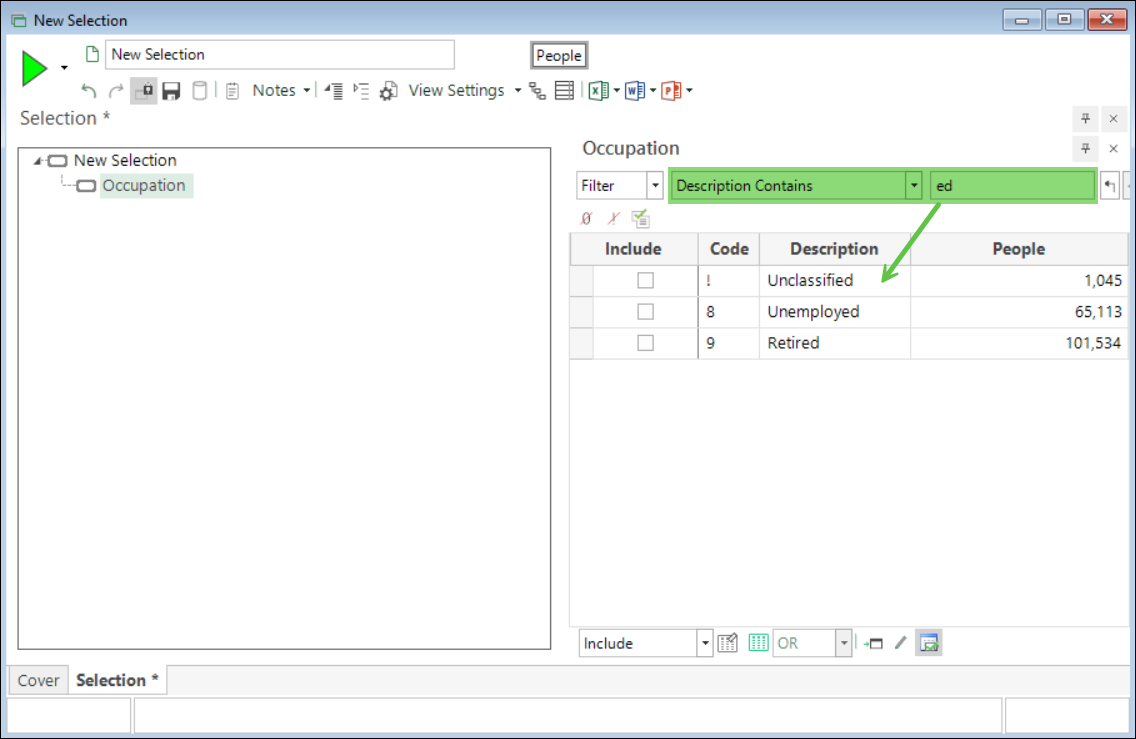
Task: Click the Unemployed description cell
Action: pyautogui.click(x=835, y=312)
